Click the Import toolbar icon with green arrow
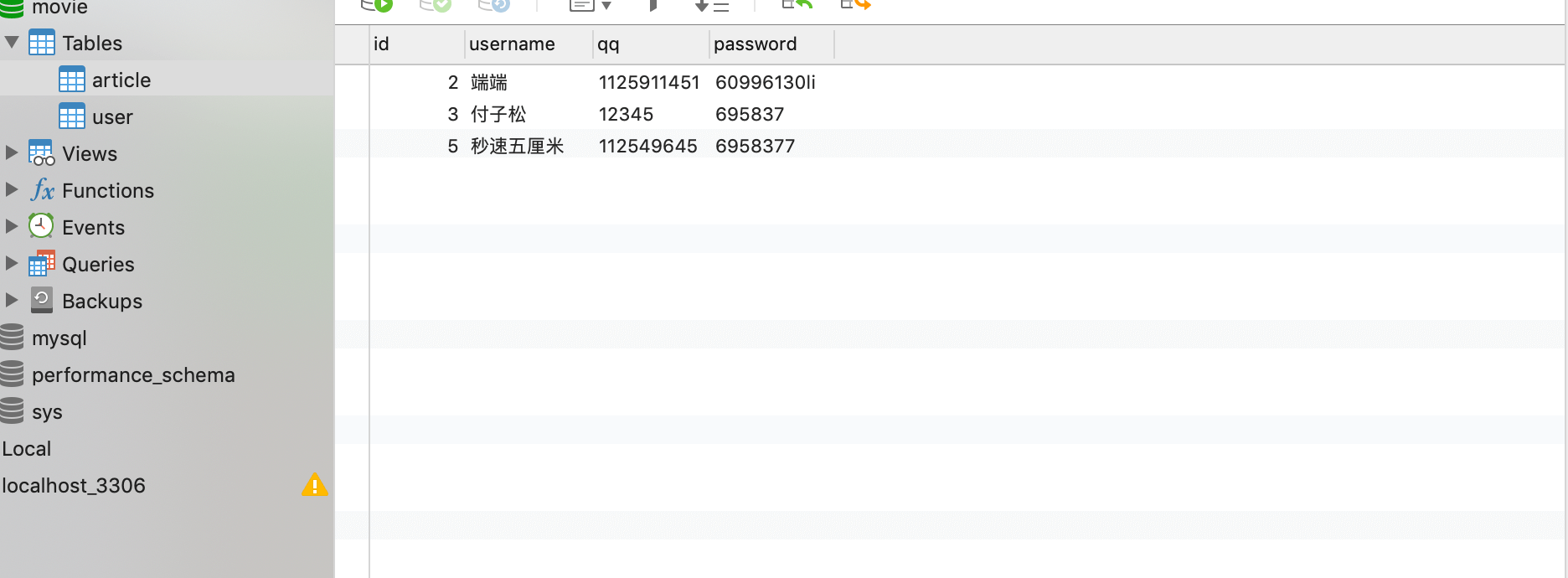Image resolution: width=1568 pixels, height=578 pixels. [797, 5]
